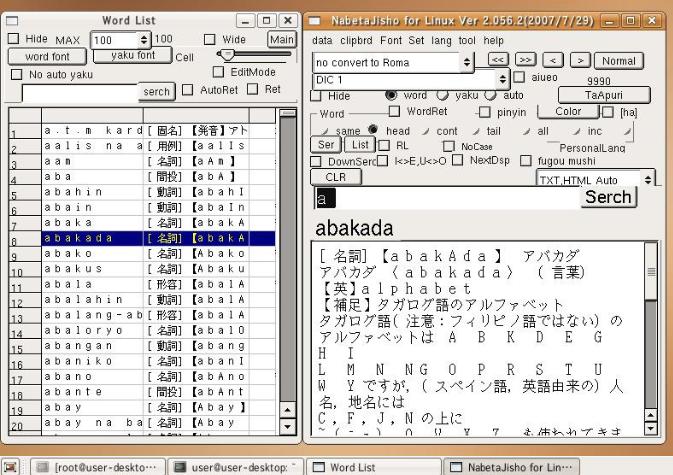The width and height of the screenshot is (673, 475).
Task: Choose the cont match option
Action: 425,131
